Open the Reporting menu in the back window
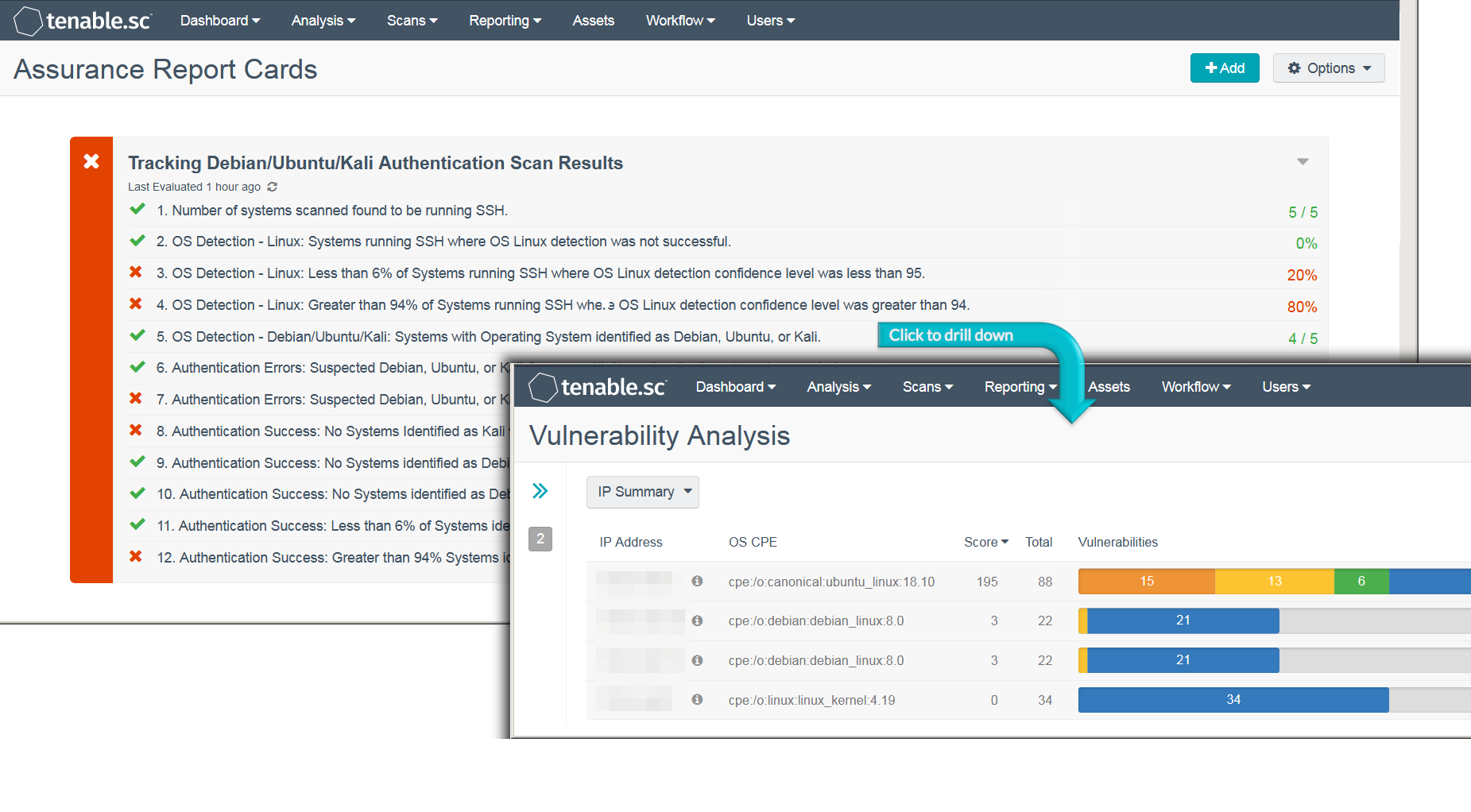The width and height of the screenshot is (1471, 812). 505,21
